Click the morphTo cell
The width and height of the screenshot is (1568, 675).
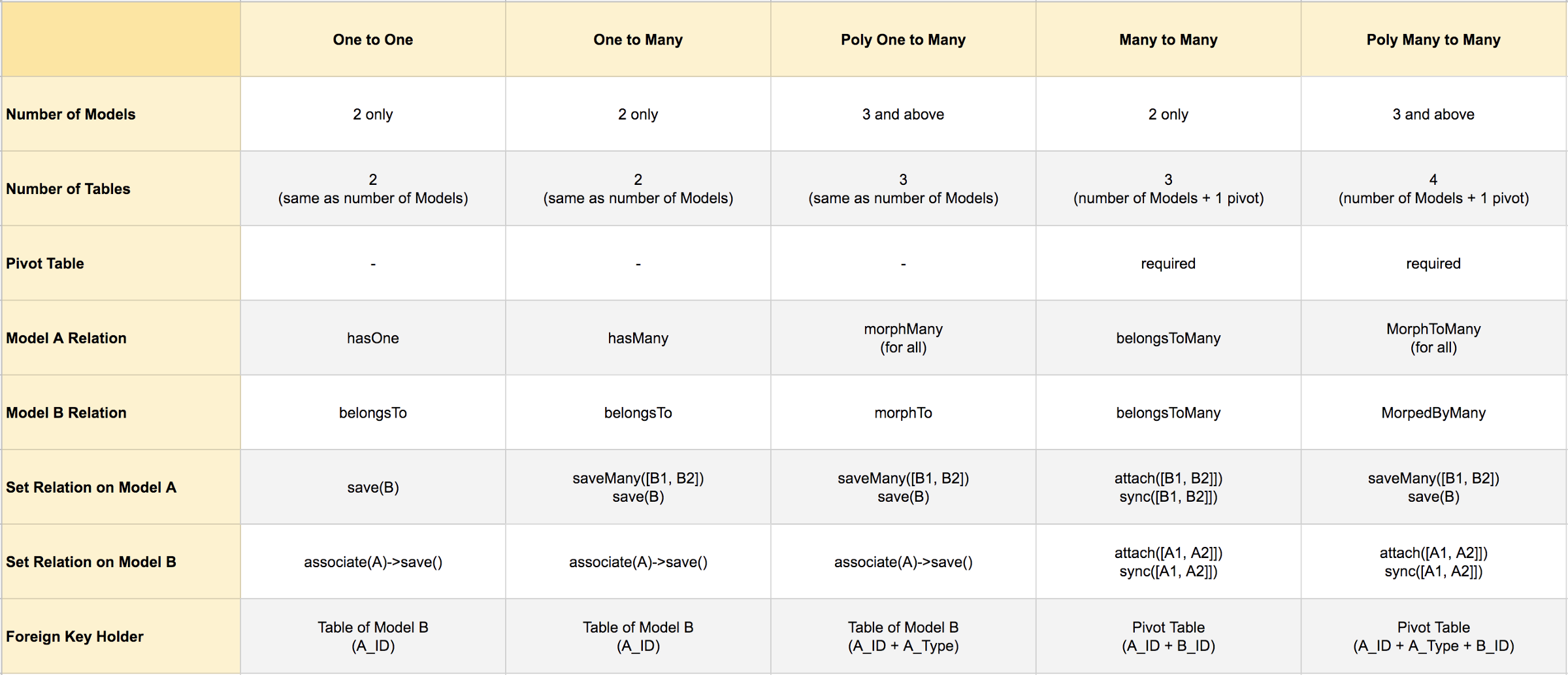pyautogui.click(x=903, y=412)
